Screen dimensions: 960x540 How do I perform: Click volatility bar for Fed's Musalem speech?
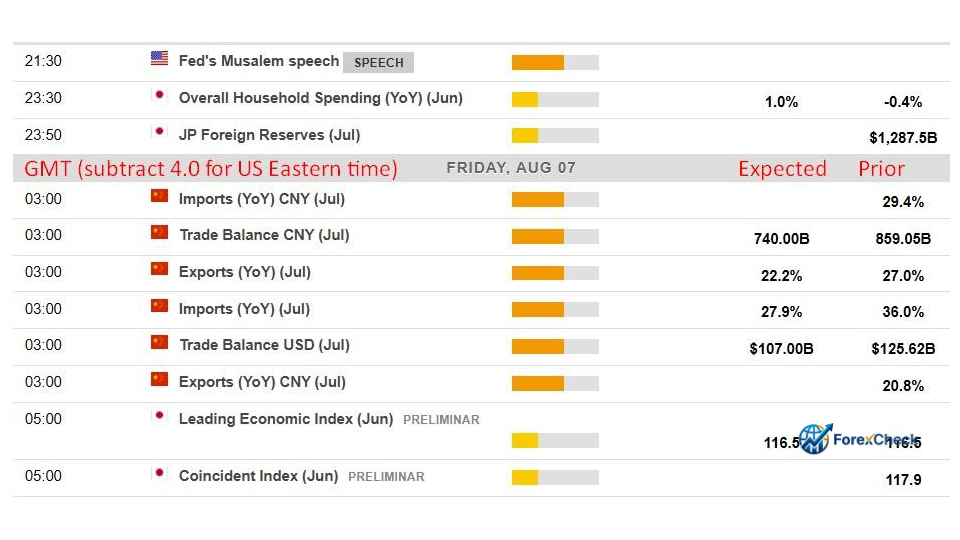click(x=555, y=62)
